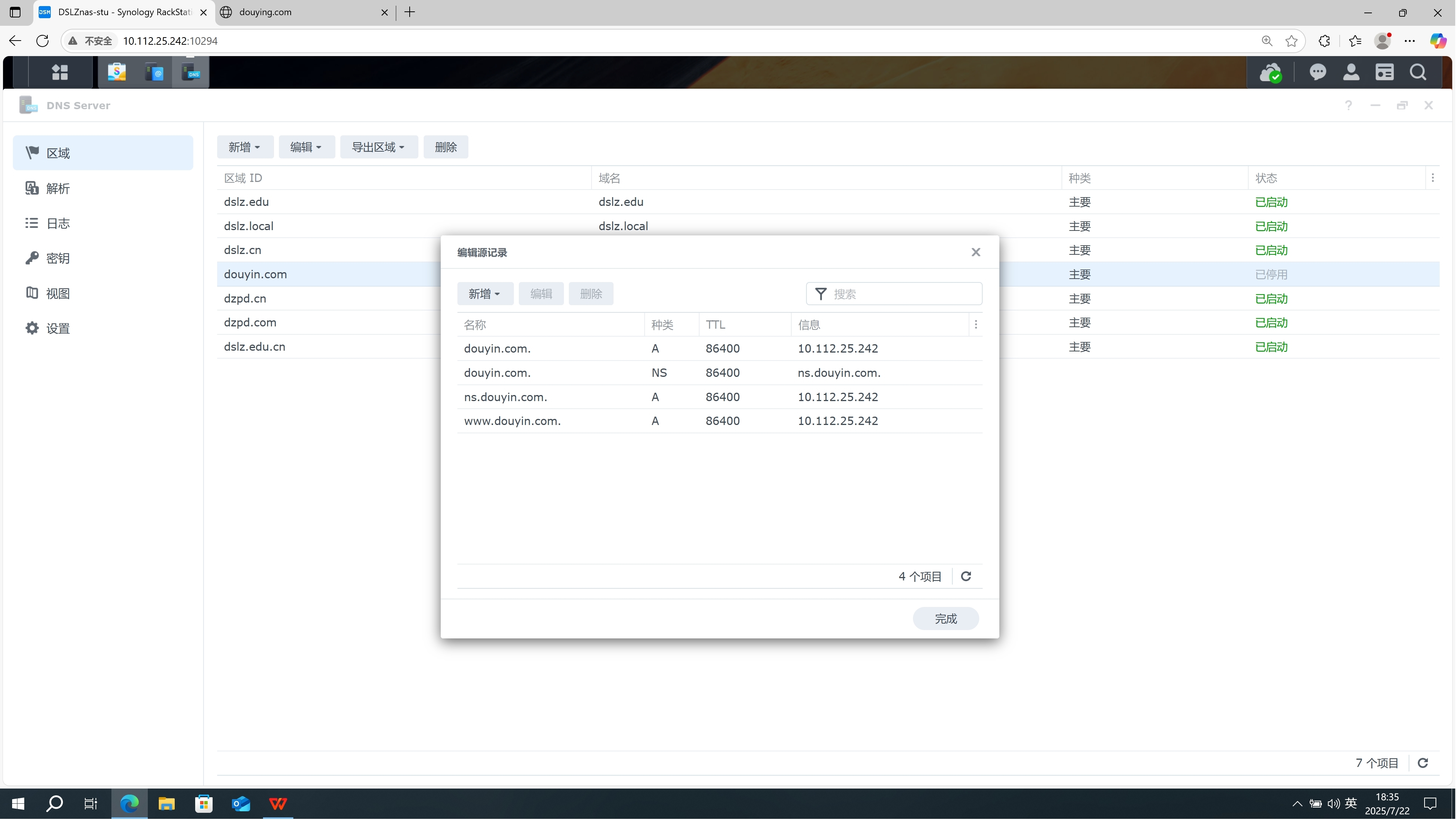Sort records by TTL column header
1456x820 pixels.
(744, 325)
